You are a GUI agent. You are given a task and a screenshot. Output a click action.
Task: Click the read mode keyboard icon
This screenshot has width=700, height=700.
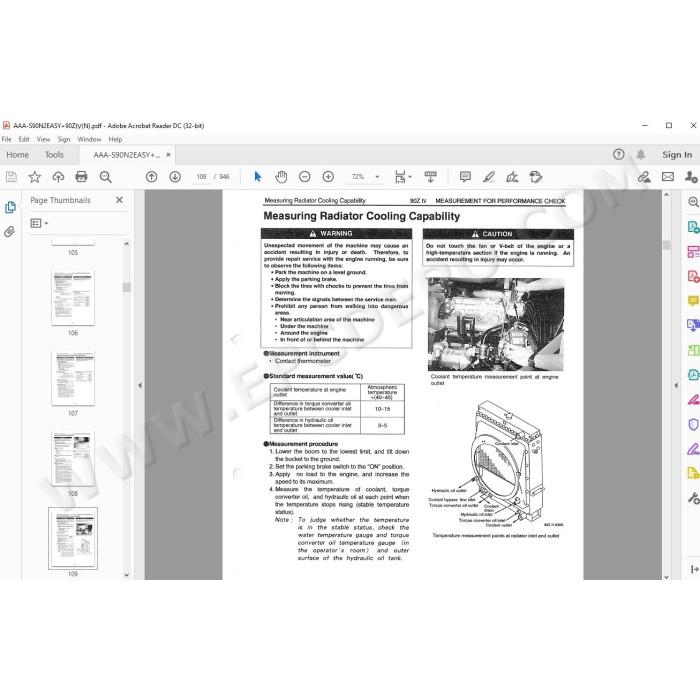tap(430, 177)
